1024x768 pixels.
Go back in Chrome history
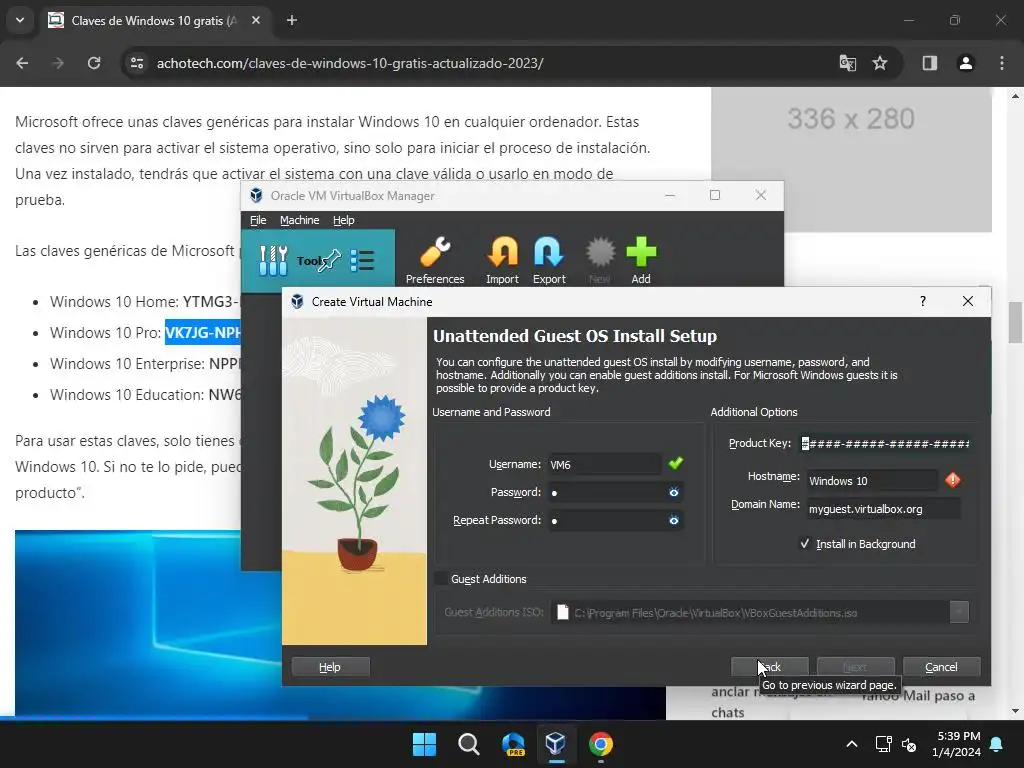[x=22, y=63]
